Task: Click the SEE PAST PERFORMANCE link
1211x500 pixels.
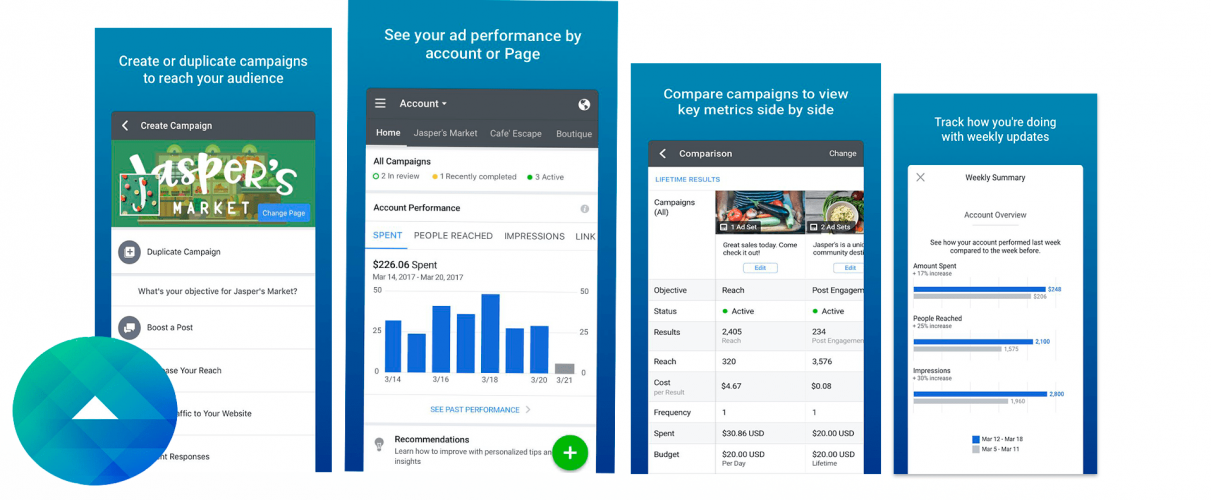Action: [475, 410]
